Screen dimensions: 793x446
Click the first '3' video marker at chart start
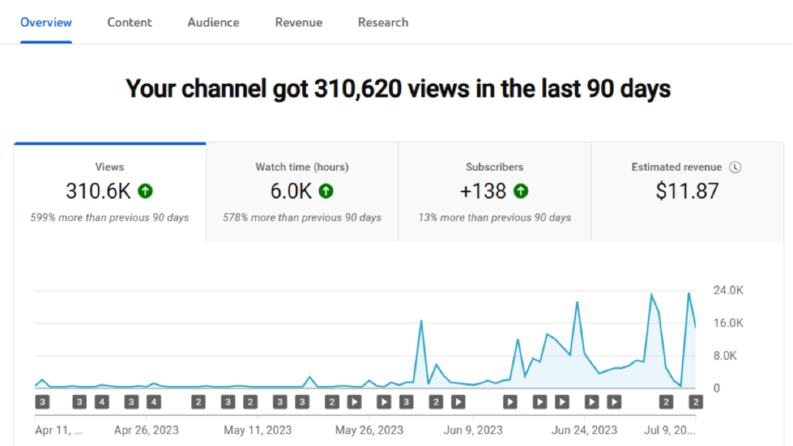(42, 402)
